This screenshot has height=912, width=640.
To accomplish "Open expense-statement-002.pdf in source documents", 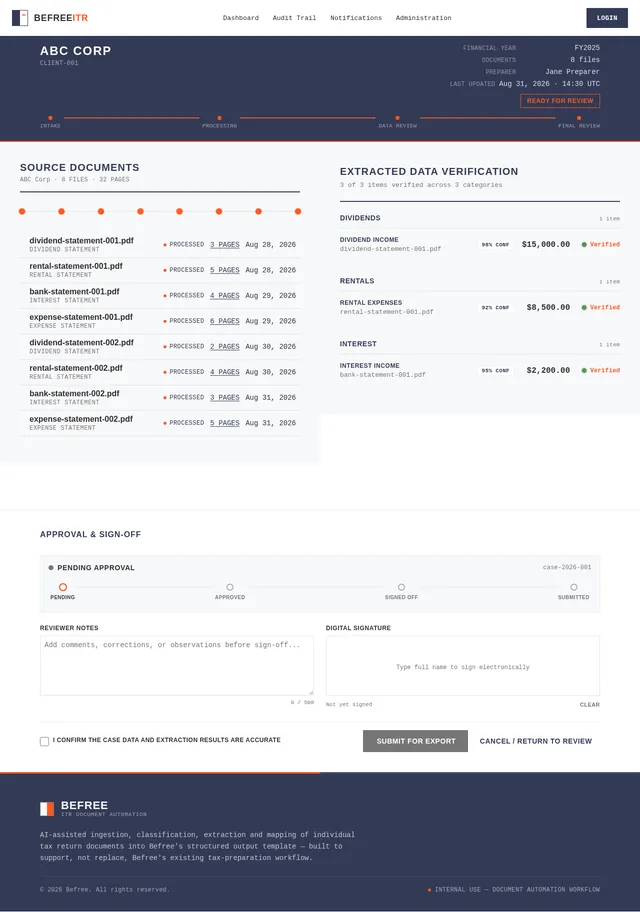I will click(81, 419).
